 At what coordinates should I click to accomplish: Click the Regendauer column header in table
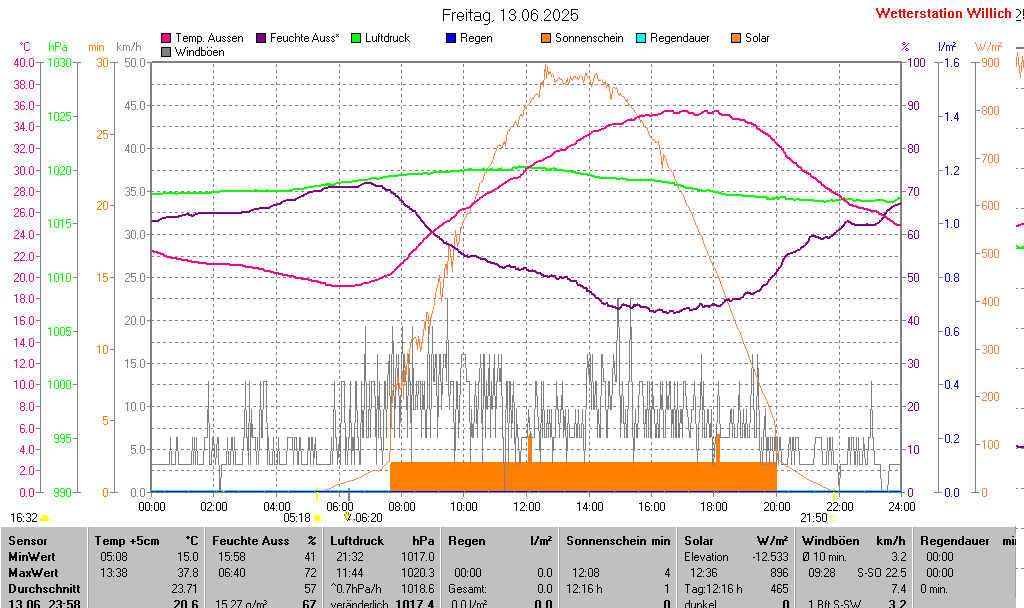[x=955, y=541]
